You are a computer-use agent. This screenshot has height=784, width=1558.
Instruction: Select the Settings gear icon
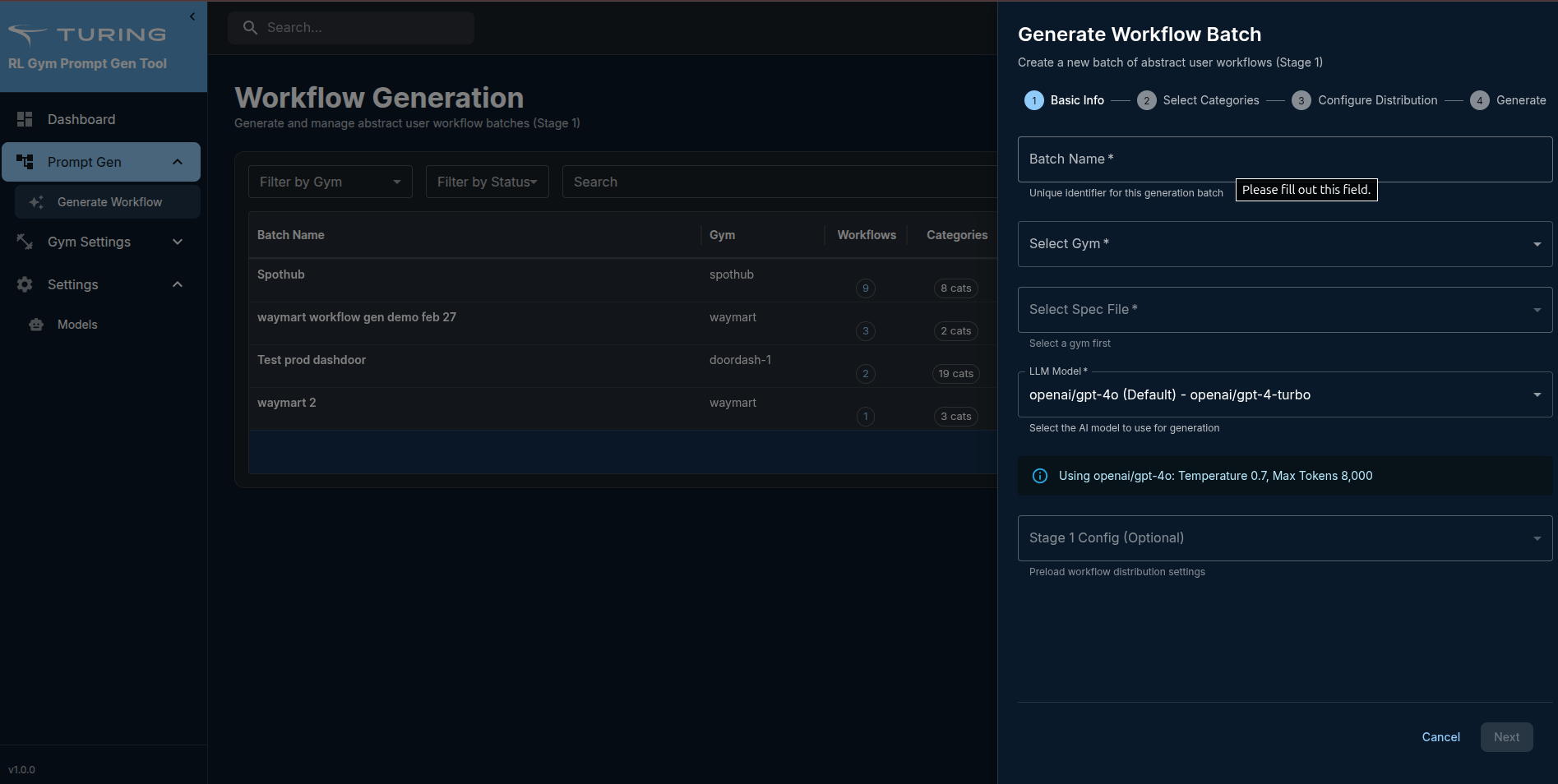[x=25, y=284]
